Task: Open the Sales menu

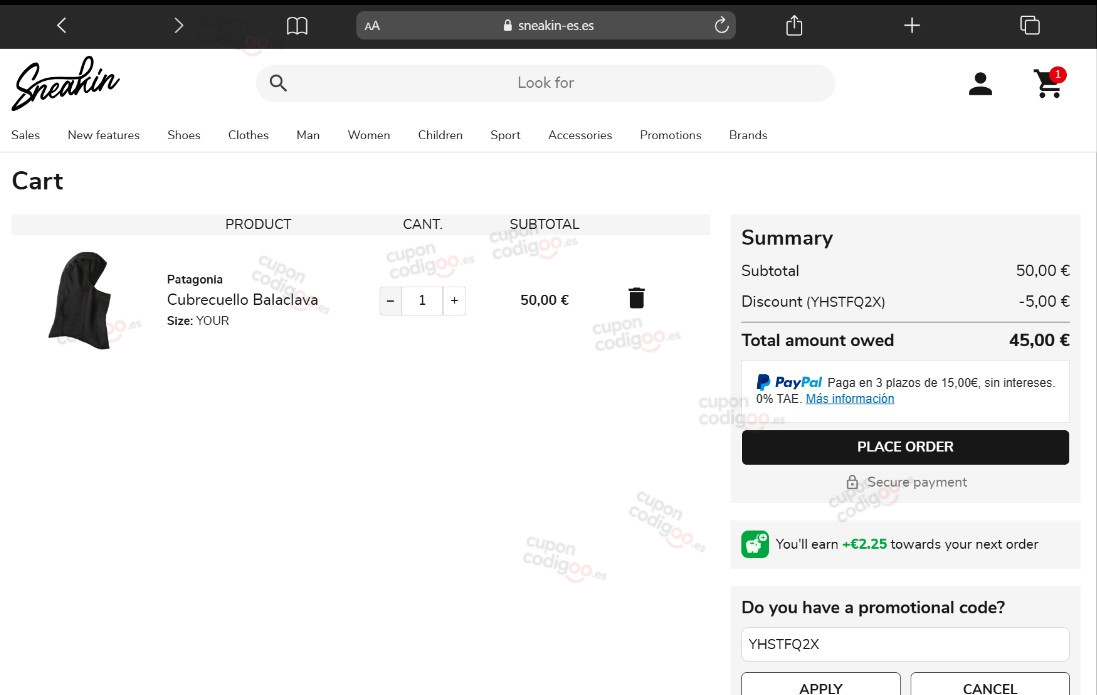Action: [25, 135]
